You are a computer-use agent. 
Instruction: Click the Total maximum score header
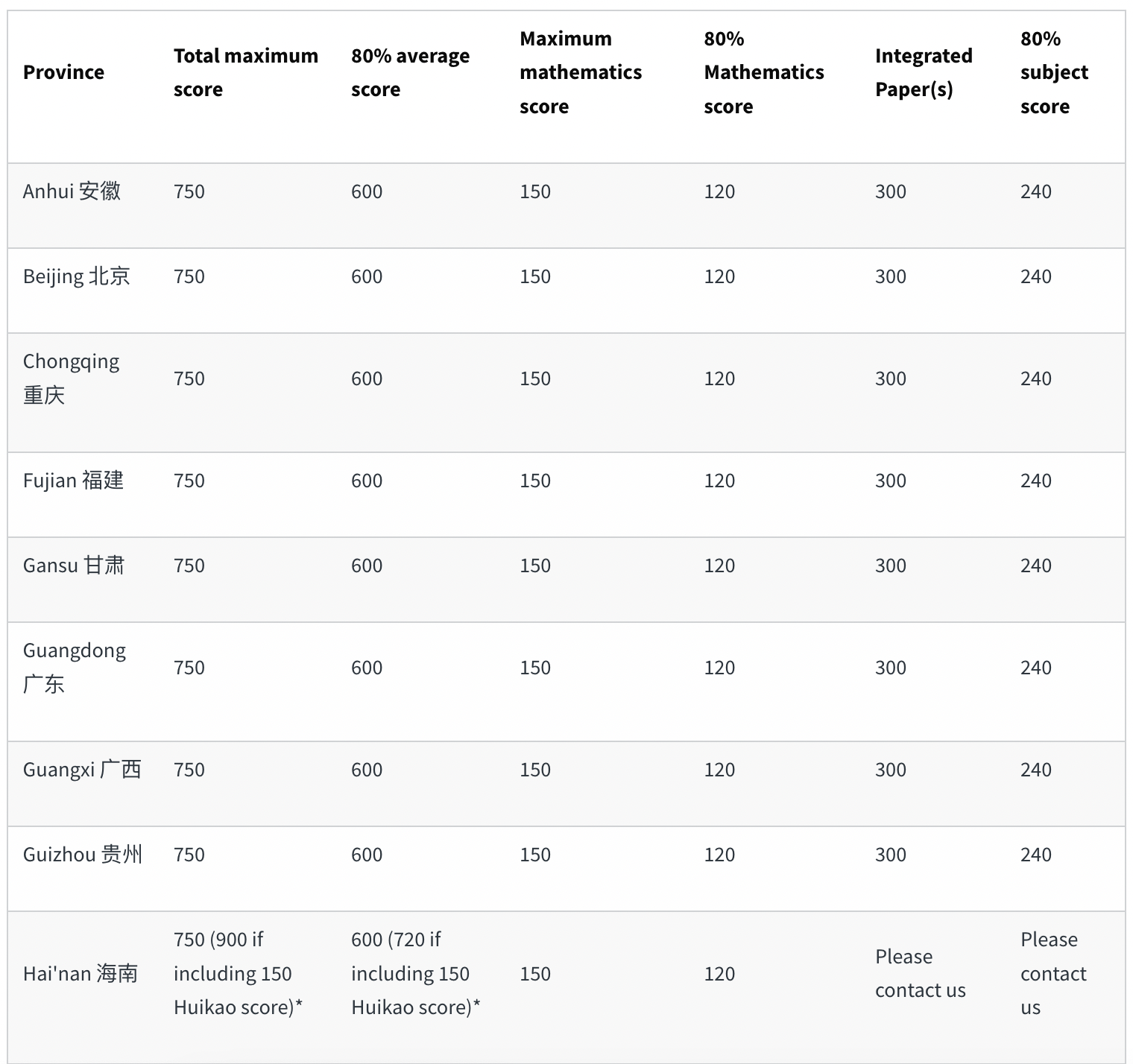click(245, 72)
